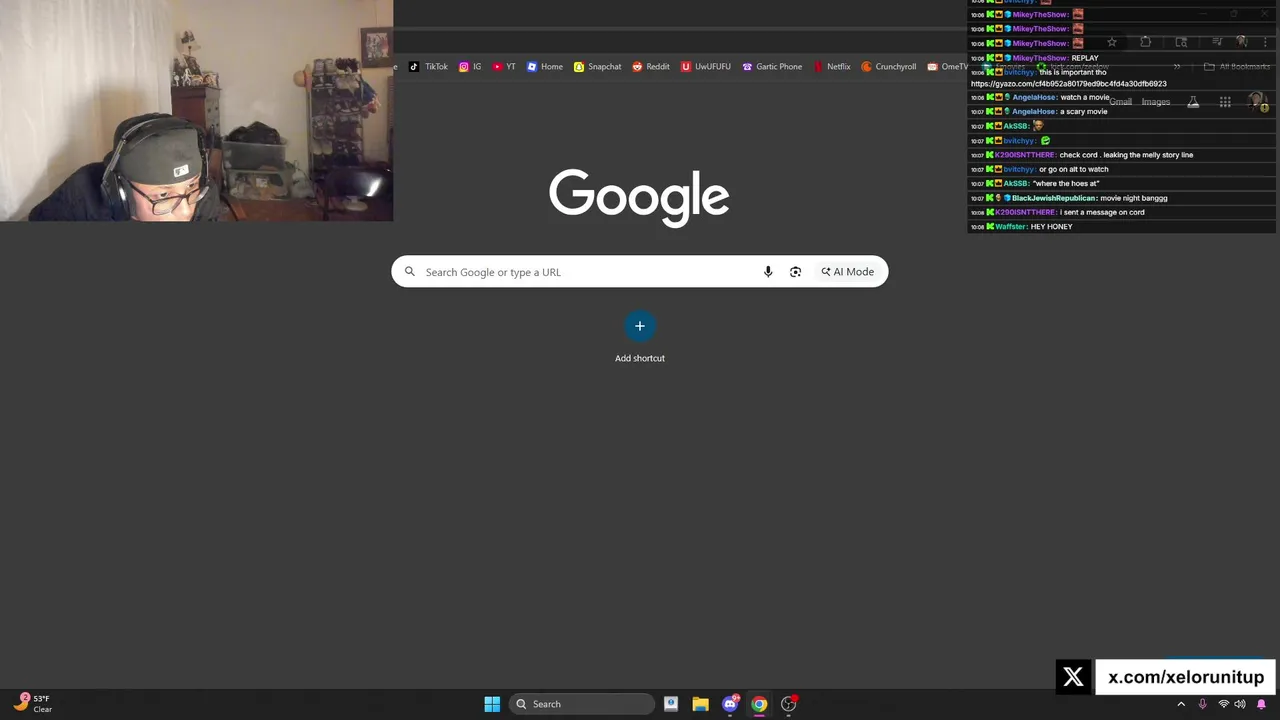The image size is (1280, 720).
Task: Open OBS Studio from the taskbar
Action: 789,704
